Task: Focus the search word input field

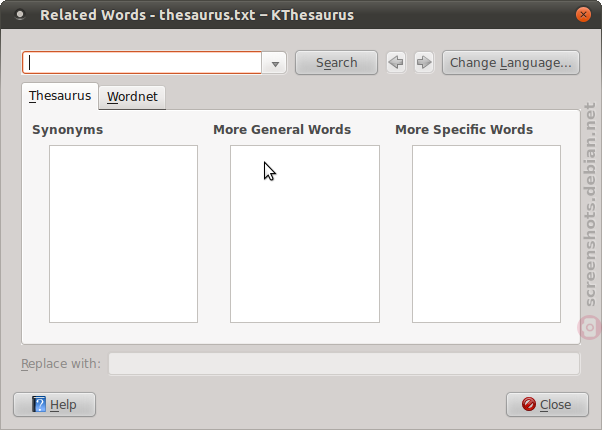Action: point(142,63)
